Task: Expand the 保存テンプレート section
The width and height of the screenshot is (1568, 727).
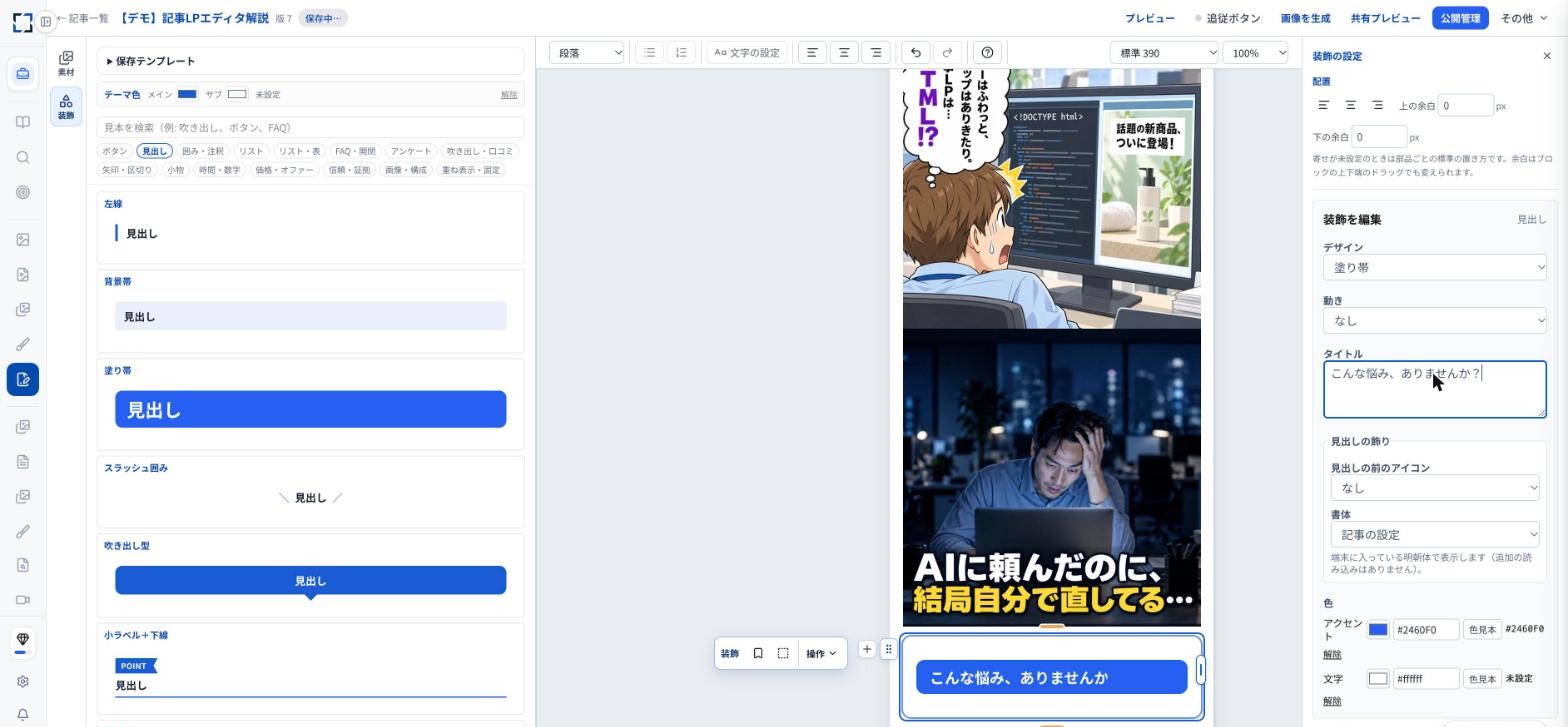Action: 310,61
